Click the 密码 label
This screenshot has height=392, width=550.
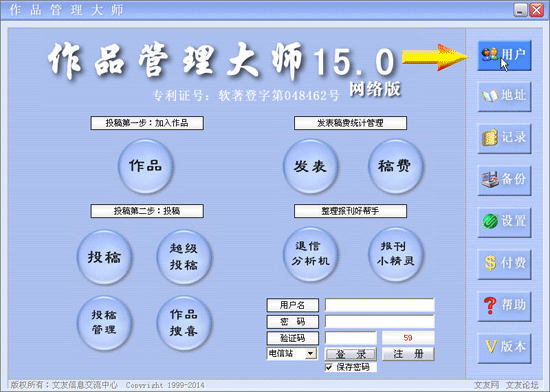click(x=293, y=322)
